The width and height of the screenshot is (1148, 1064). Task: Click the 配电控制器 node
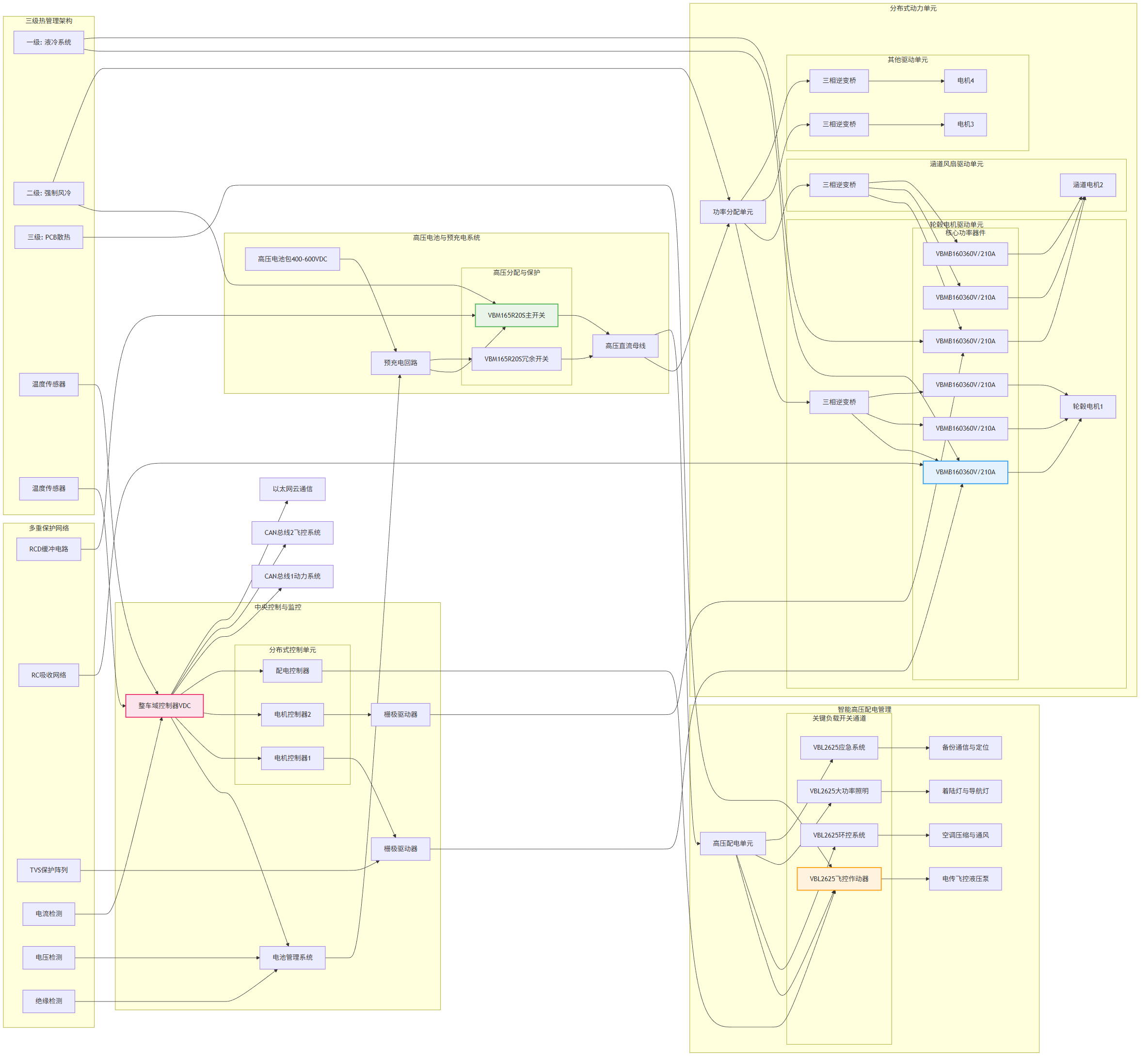click(x=292, y=671)
